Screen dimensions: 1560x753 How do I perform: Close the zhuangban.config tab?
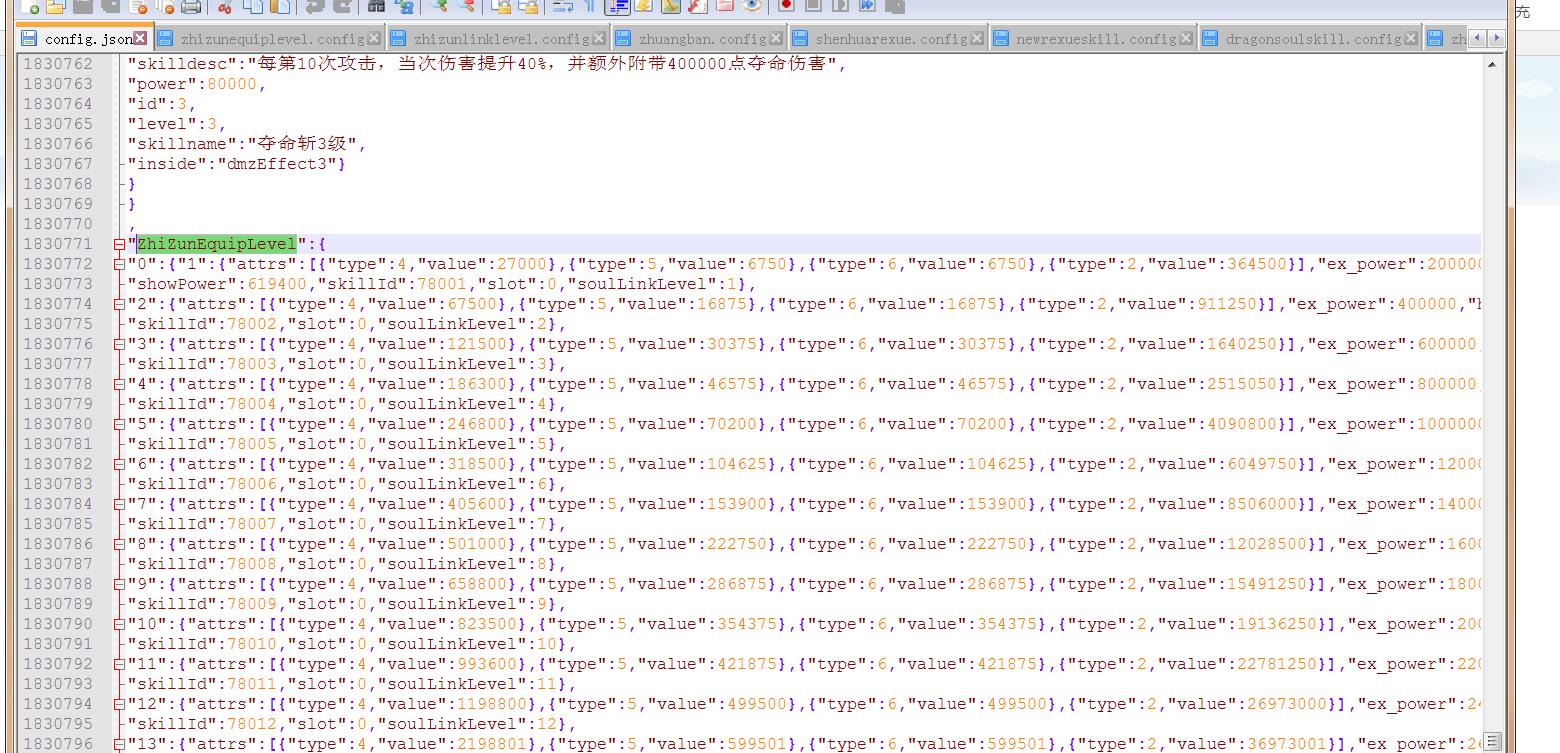(776, 39)
